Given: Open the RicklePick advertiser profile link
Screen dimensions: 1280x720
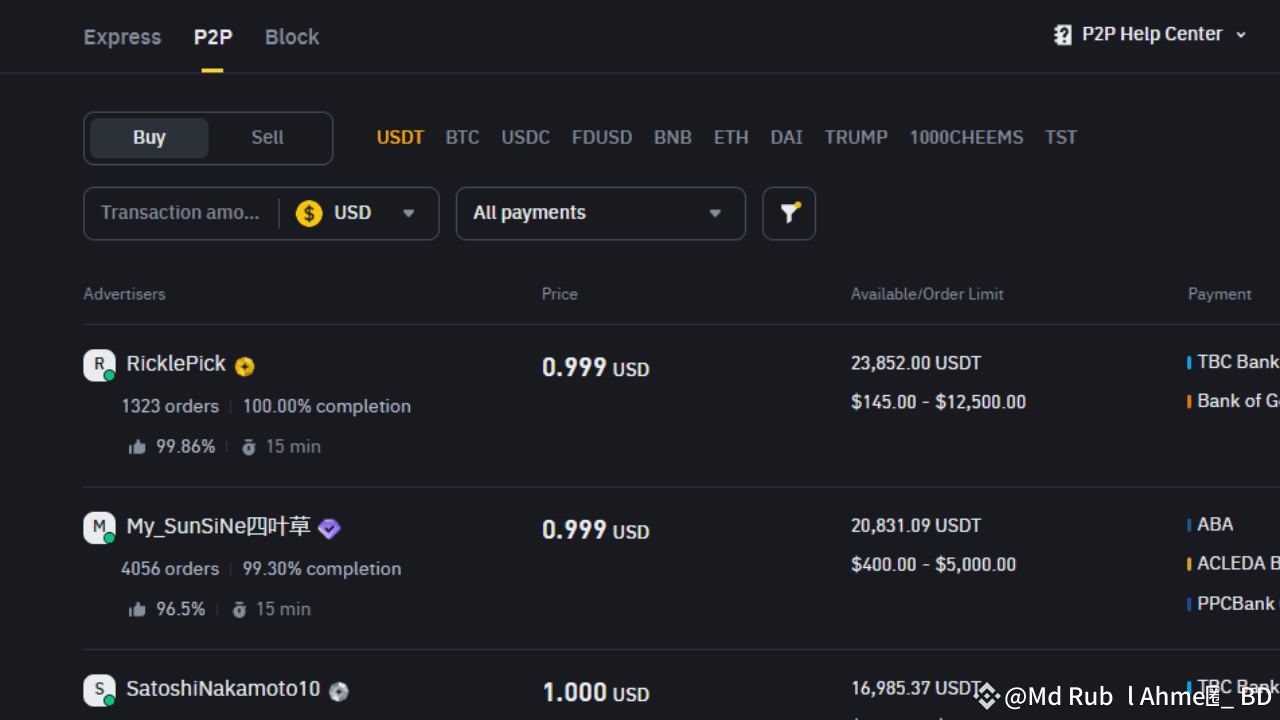Looking at the screenshot, I should click(x=176, y=364).
